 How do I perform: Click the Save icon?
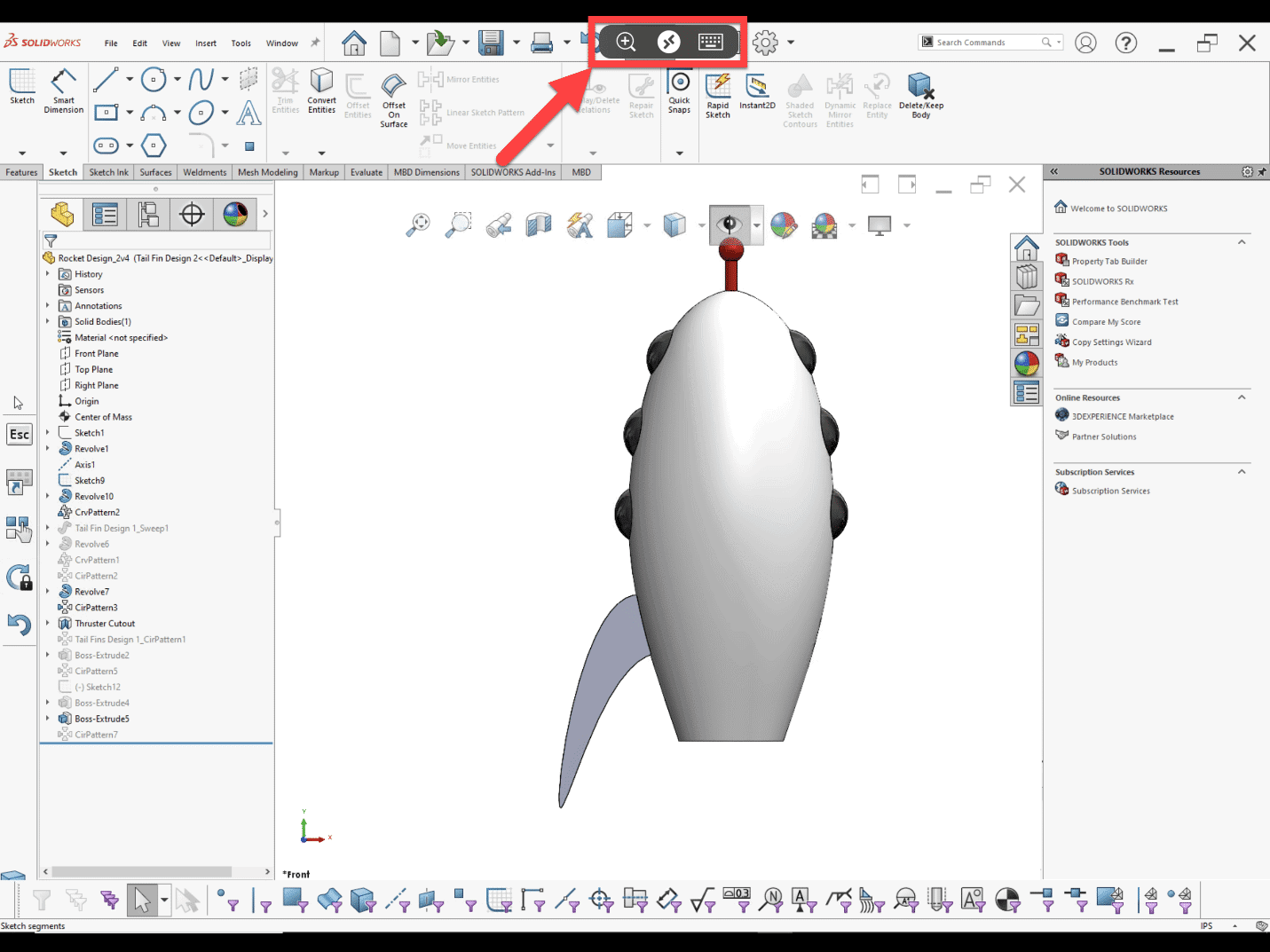click(x=491, y=43)
